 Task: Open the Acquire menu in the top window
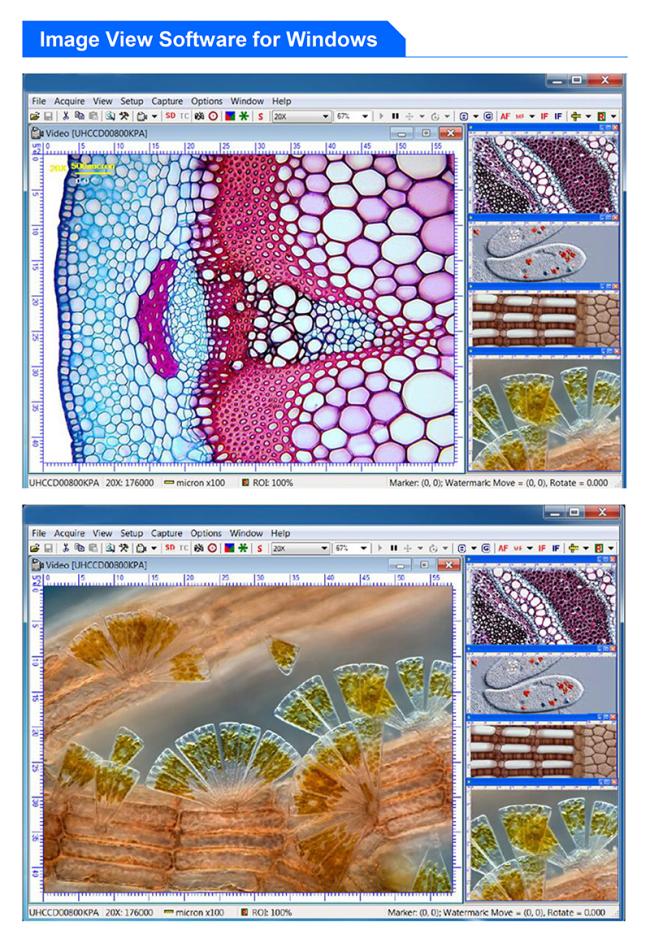tap(70, 101)
